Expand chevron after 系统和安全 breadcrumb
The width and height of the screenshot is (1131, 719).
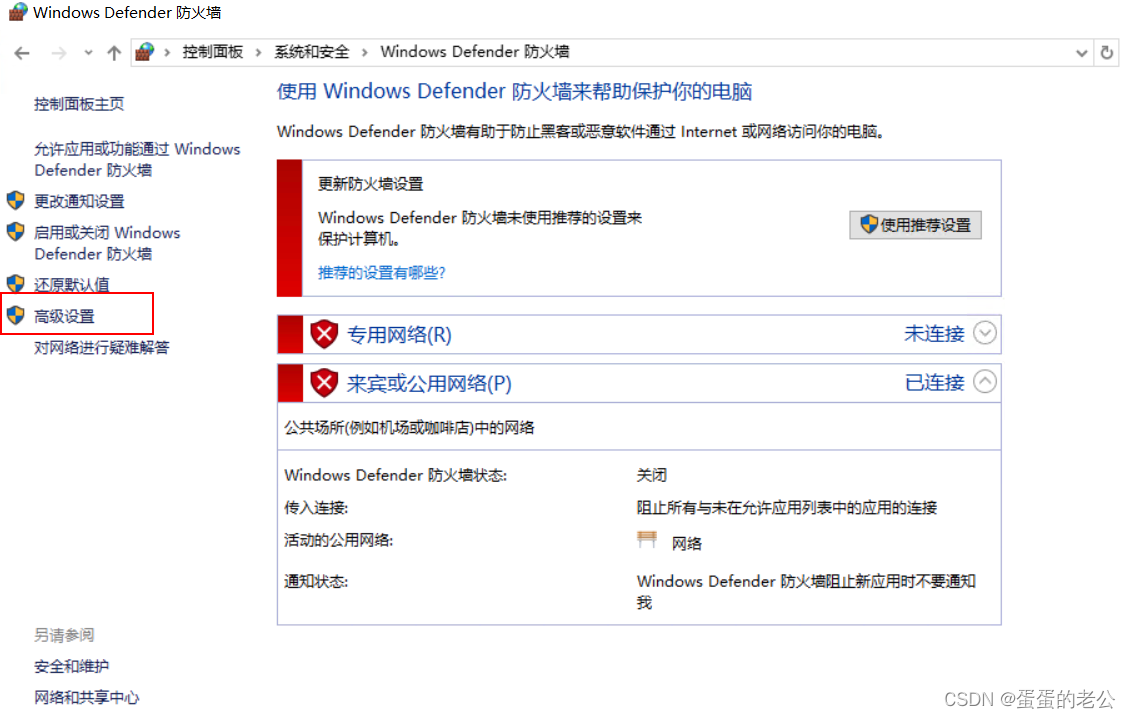click(x=364, y=52)
